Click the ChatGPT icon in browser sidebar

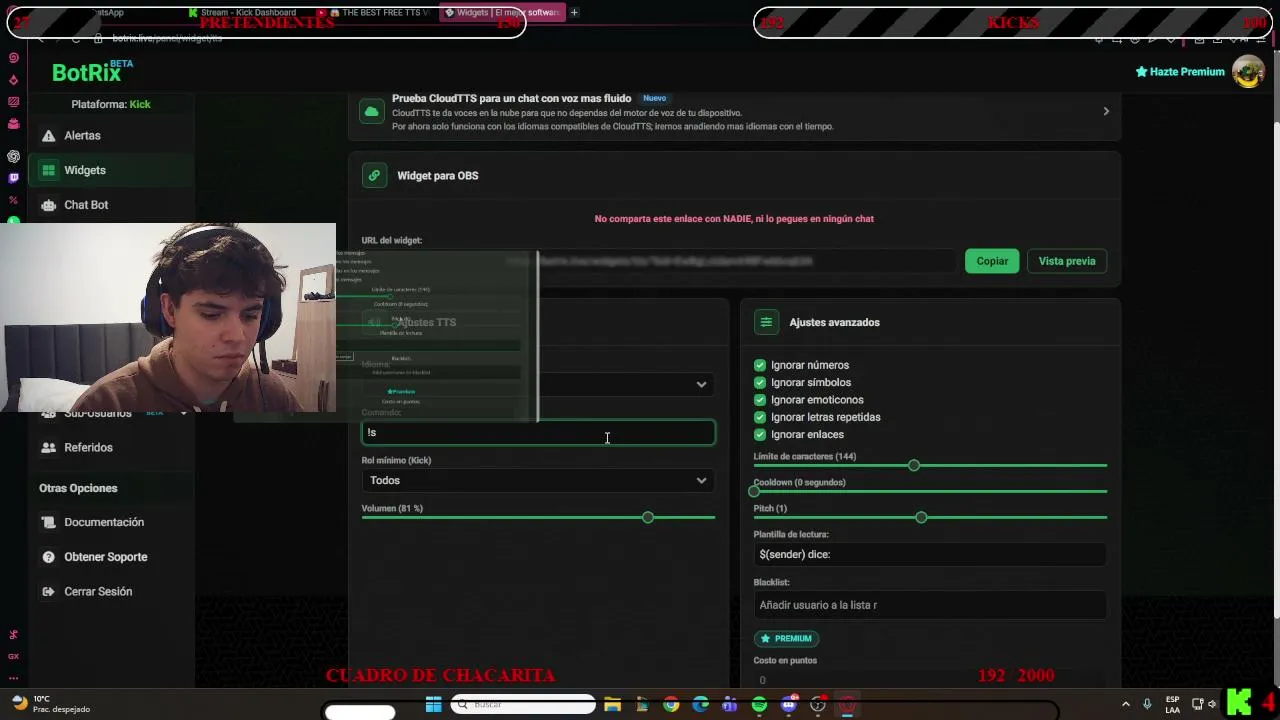[13, 156]
